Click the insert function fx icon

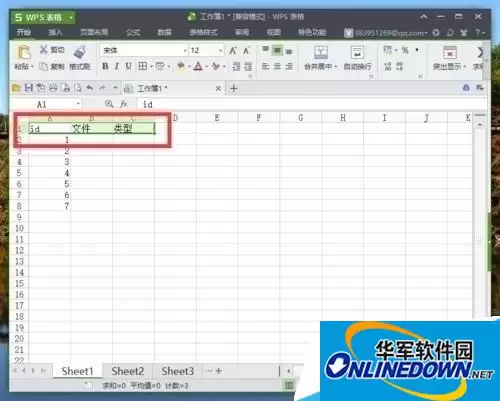[124, 104]
